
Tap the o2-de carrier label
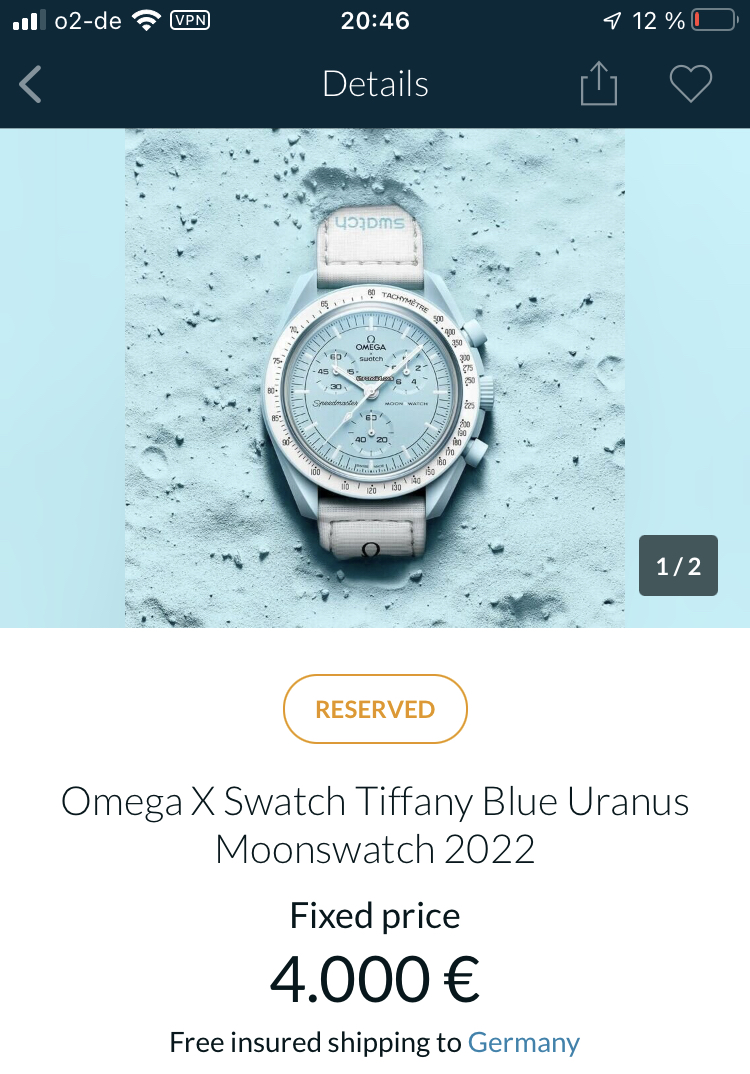pyautogui.click(x=88, y=21)
